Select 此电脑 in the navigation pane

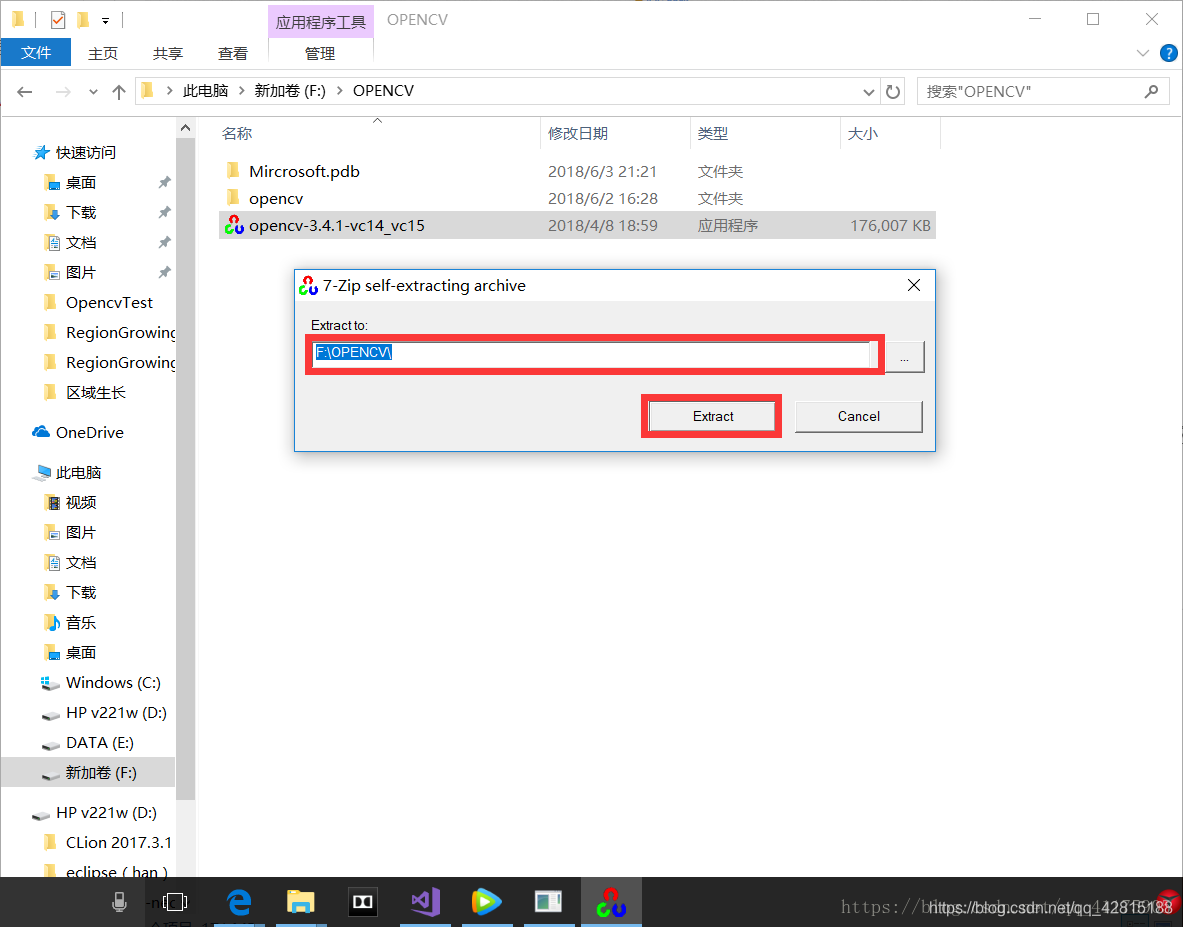78,472
